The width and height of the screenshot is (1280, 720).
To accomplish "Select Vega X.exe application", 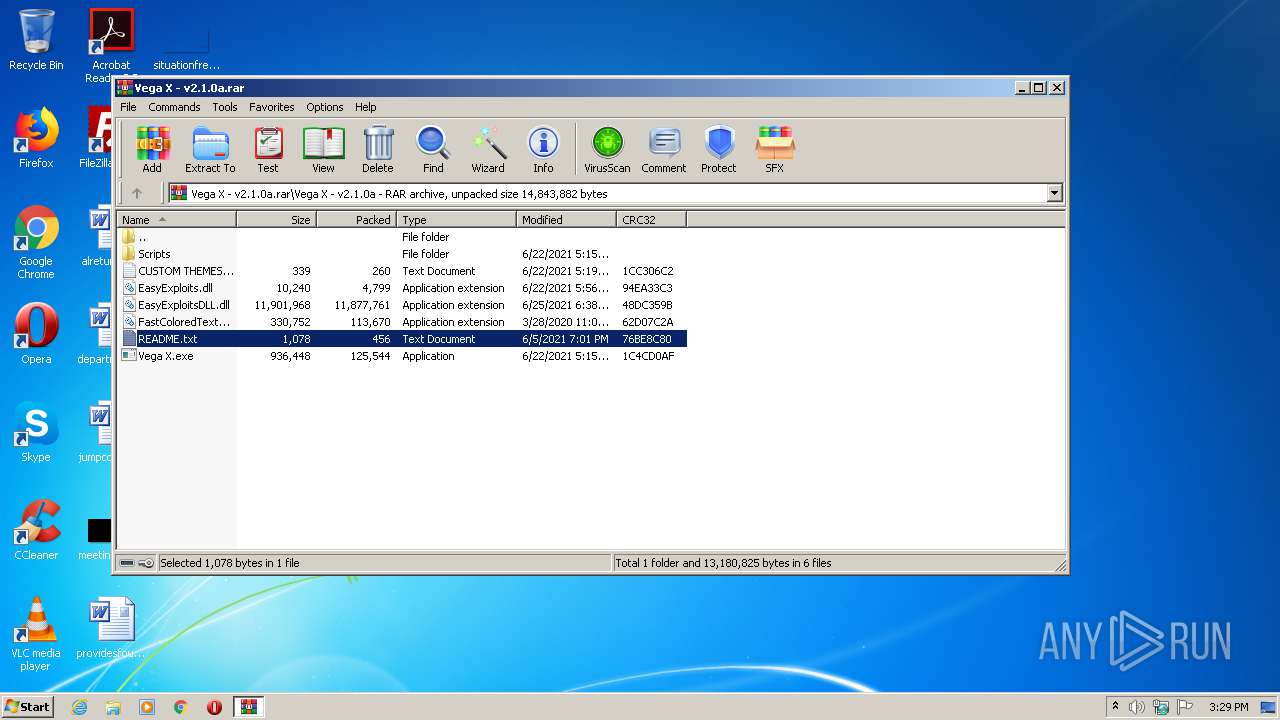I will pos(402,356).
